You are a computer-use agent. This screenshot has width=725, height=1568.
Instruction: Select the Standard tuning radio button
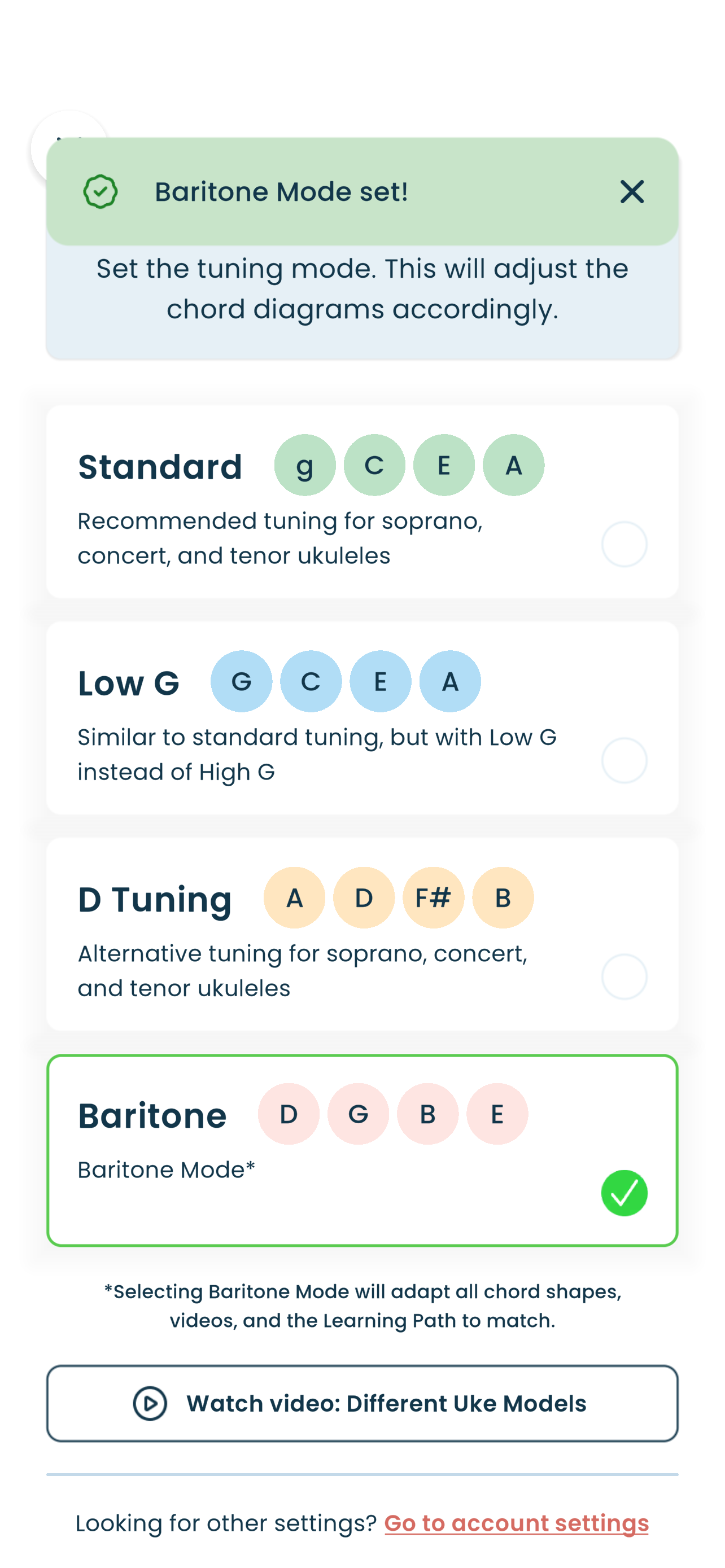point(624,544)
